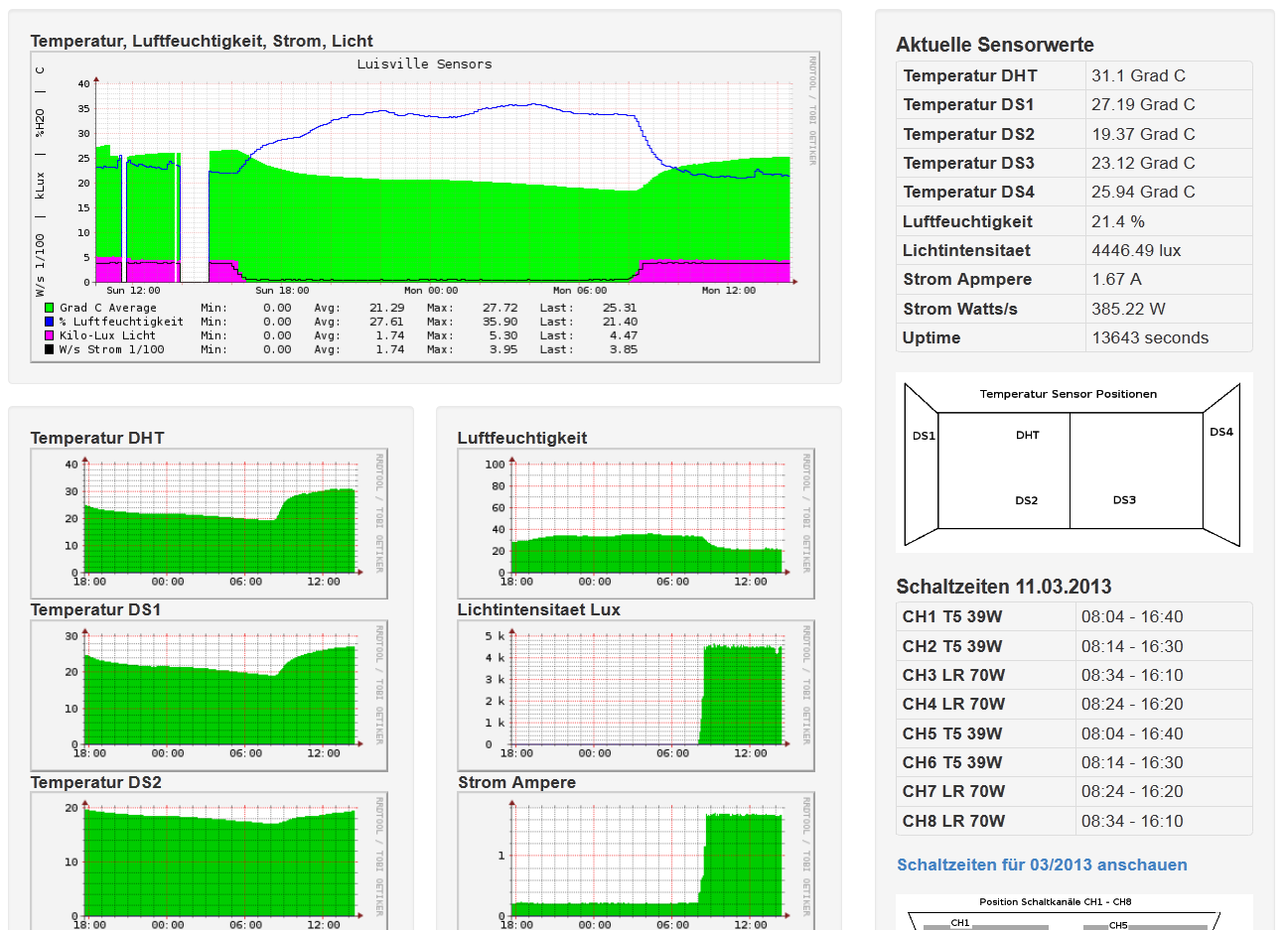Select the 'CH1 T5 39W' row label
This screenshot has width=1288, height=930.
click(952, 616)
